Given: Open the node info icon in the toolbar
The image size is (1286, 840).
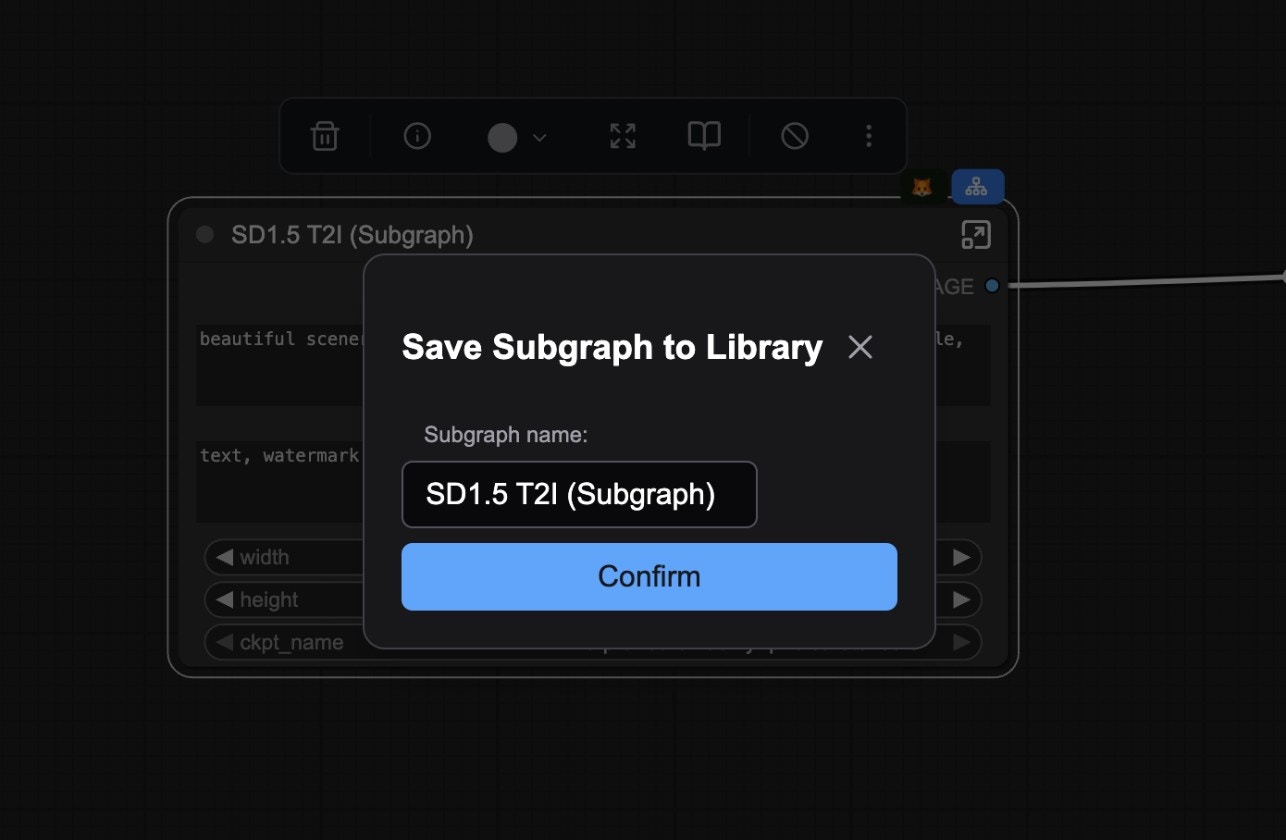Looking at the screenshot, I should [417, 136].
